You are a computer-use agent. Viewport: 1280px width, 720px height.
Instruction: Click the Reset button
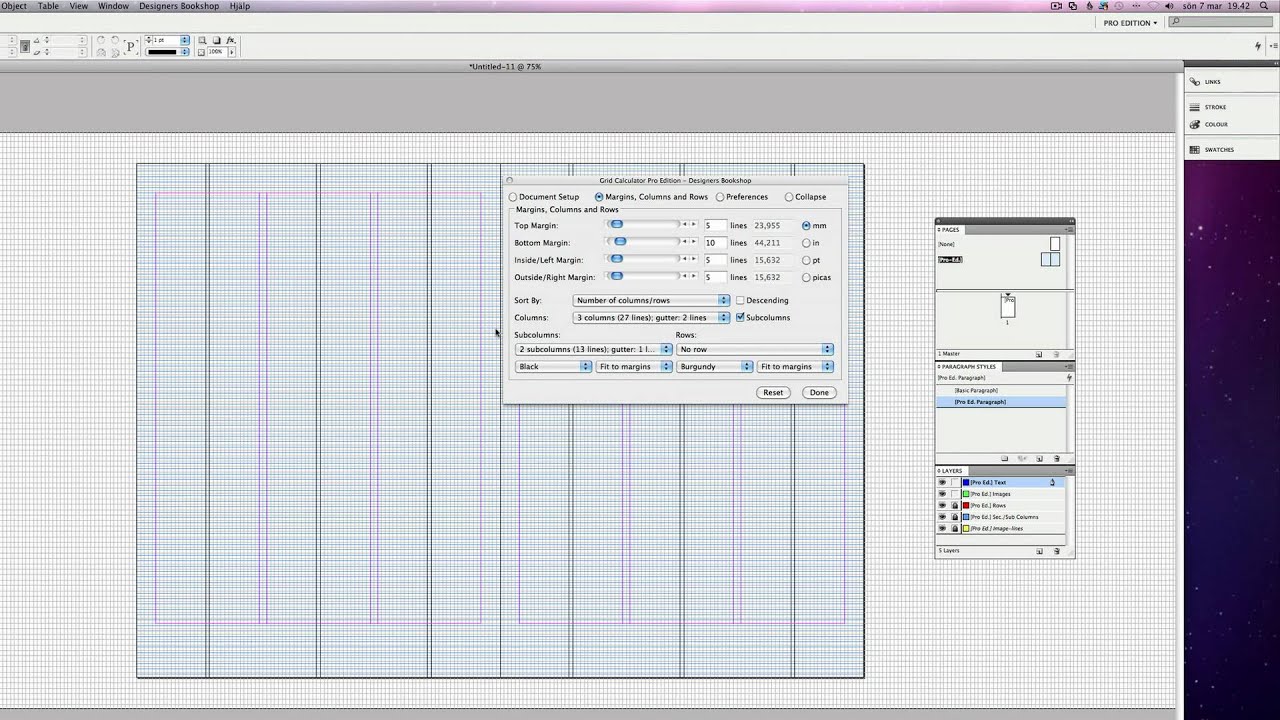(x=773, y=392)
